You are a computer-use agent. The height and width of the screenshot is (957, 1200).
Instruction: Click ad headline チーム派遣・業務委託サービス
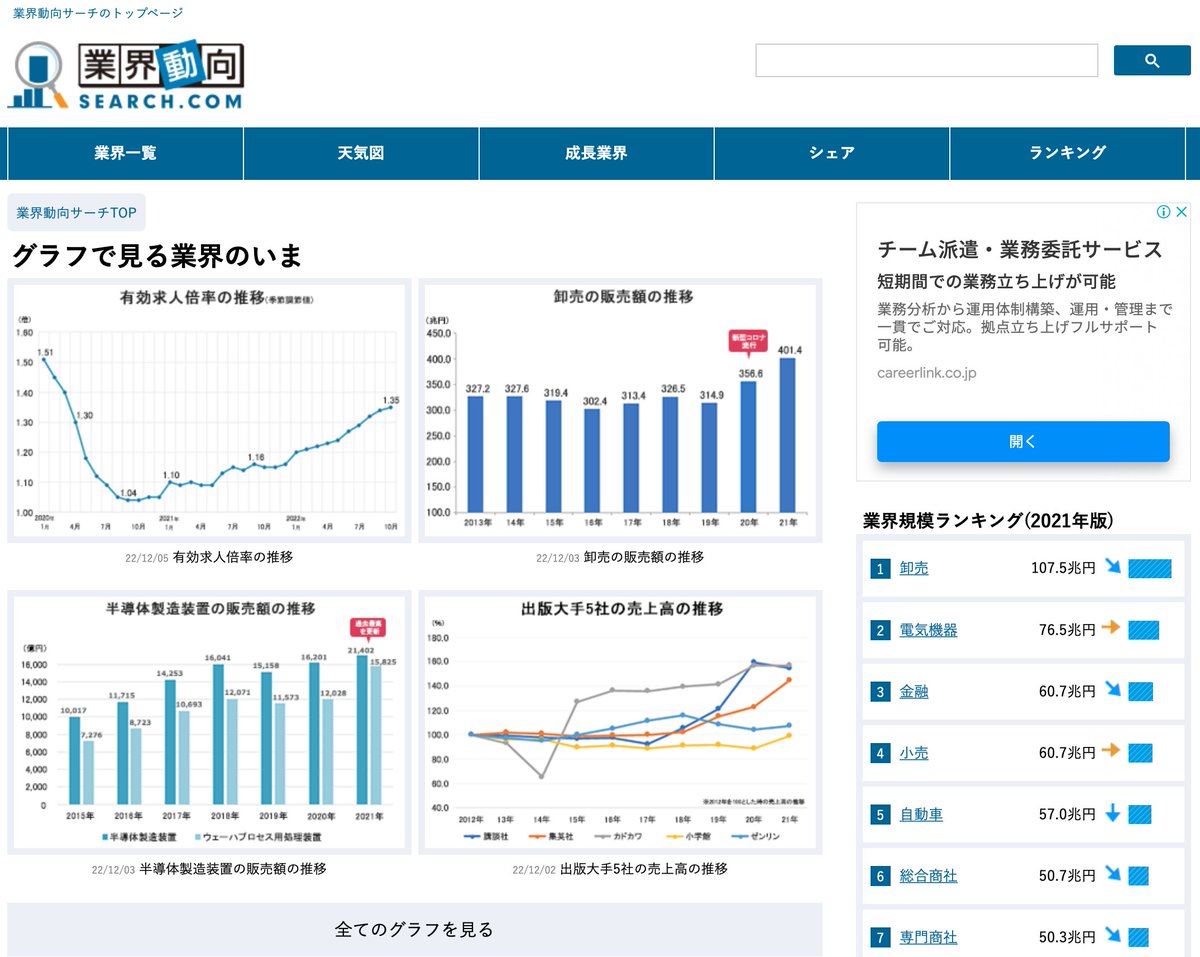(1020, 249)
